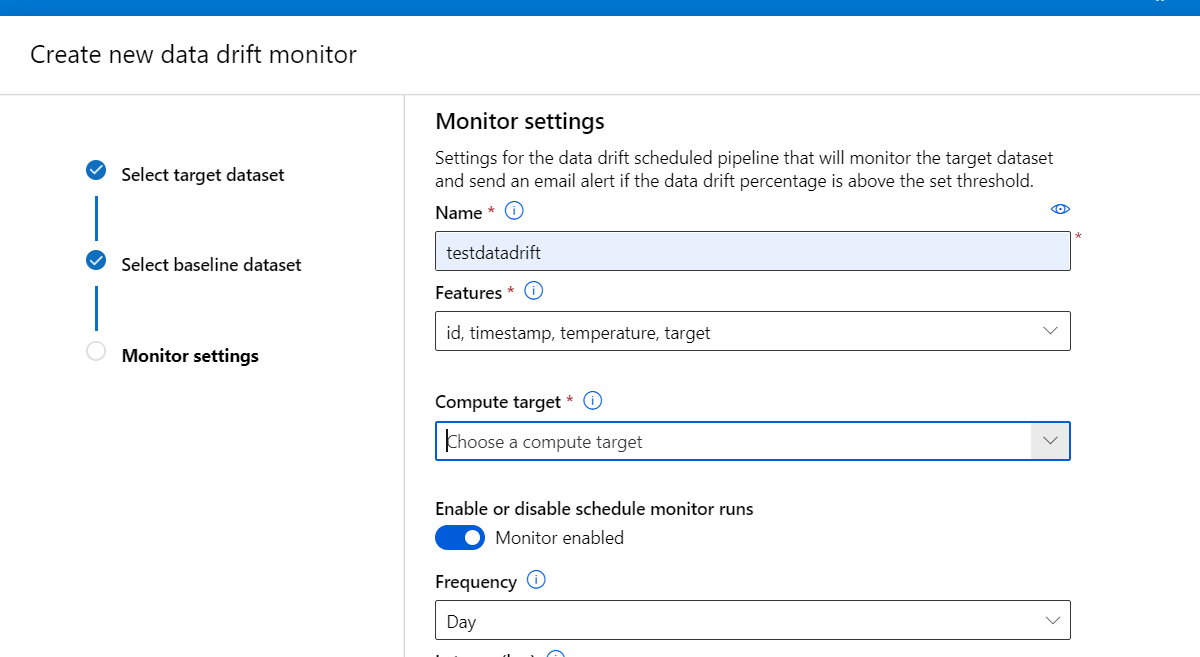Image resolution: width=1200 pixels, height=657 pixels.
Task: Click the Name field containing testdatadrift
Action: click(752, 252)
